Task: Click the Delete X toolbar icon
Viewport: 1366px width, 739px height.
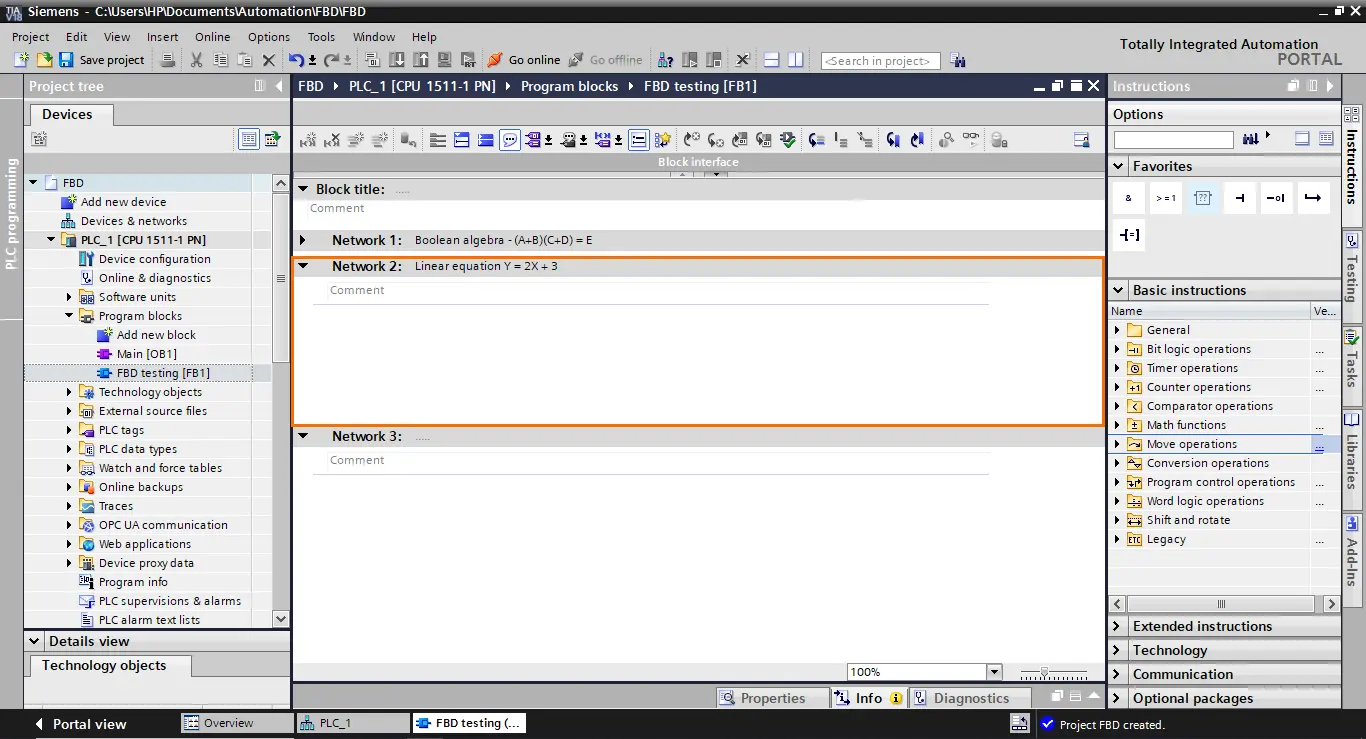Action: click(x=268, y=60)
